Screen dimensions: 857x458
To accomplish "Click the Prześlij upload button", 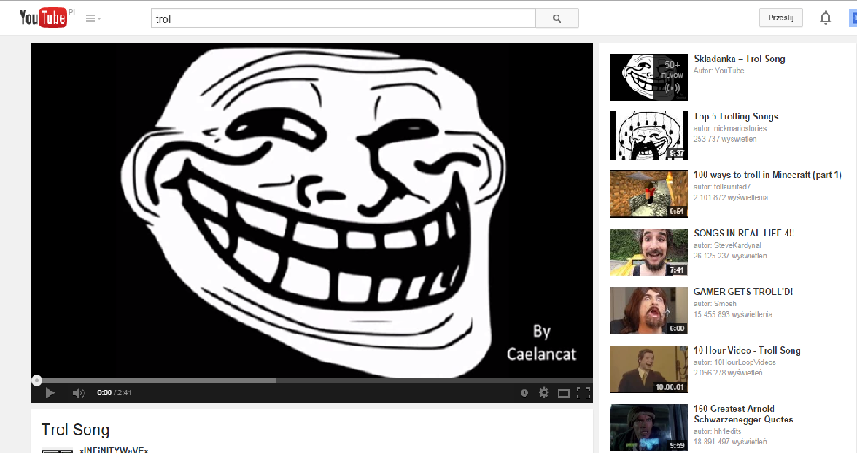I will [x=780, y=18].
